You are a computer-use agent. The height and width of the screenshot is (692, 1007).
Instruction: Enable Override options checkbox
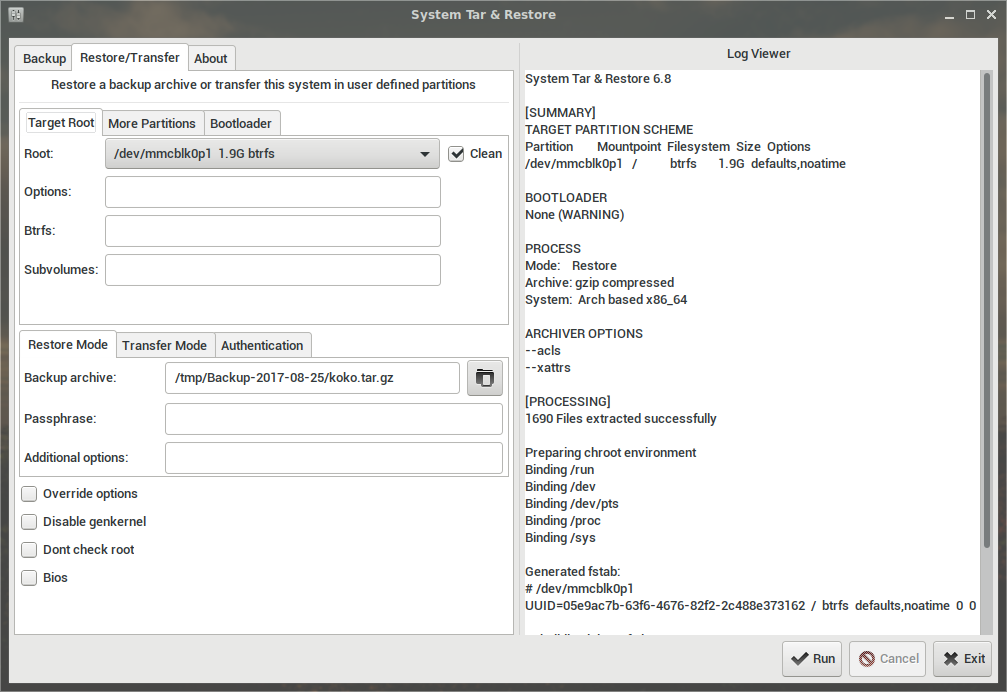click(x=29, y=494)
